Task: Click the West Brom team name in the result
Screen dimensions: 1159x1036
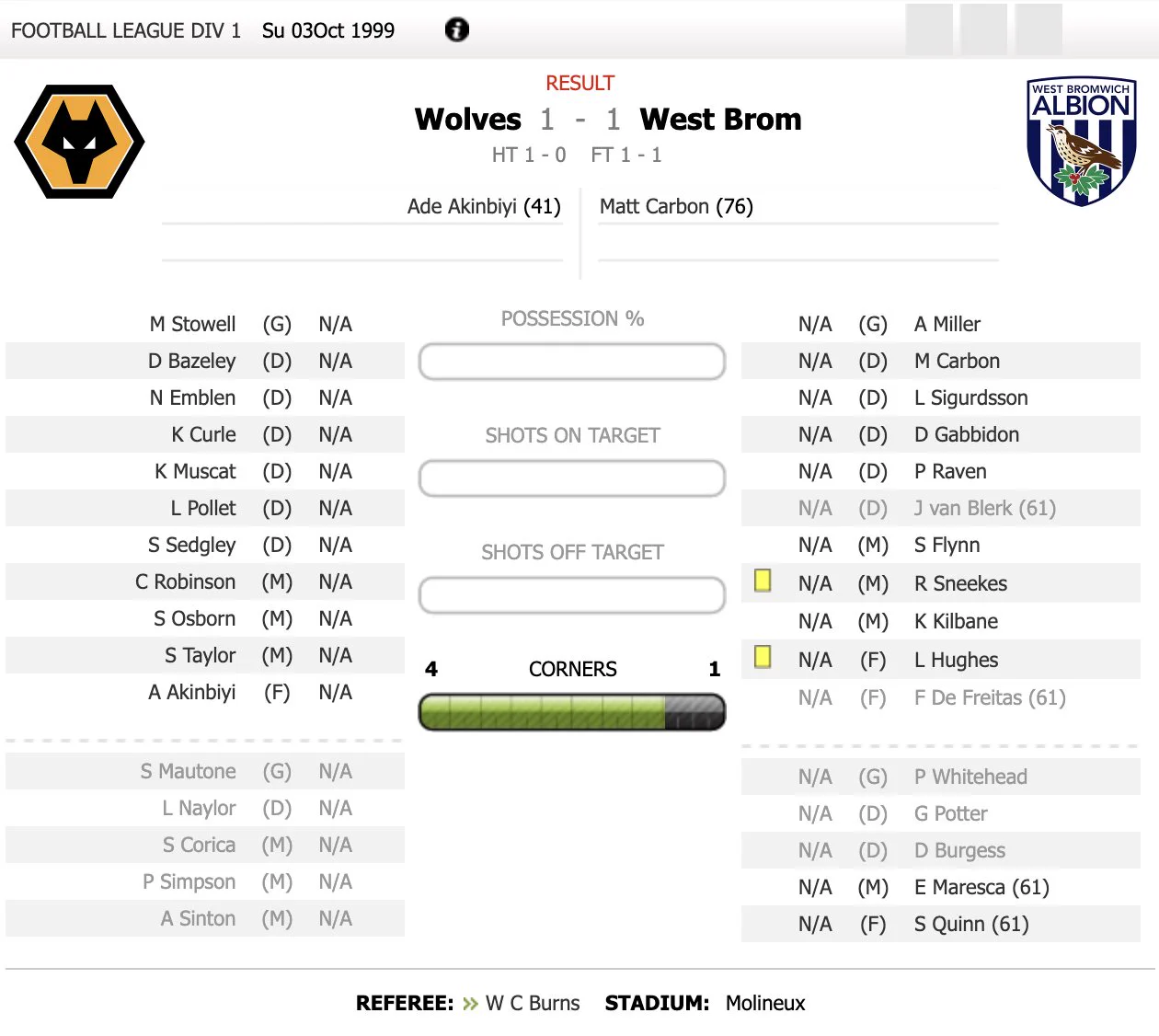Action: (x=720, y=119)
